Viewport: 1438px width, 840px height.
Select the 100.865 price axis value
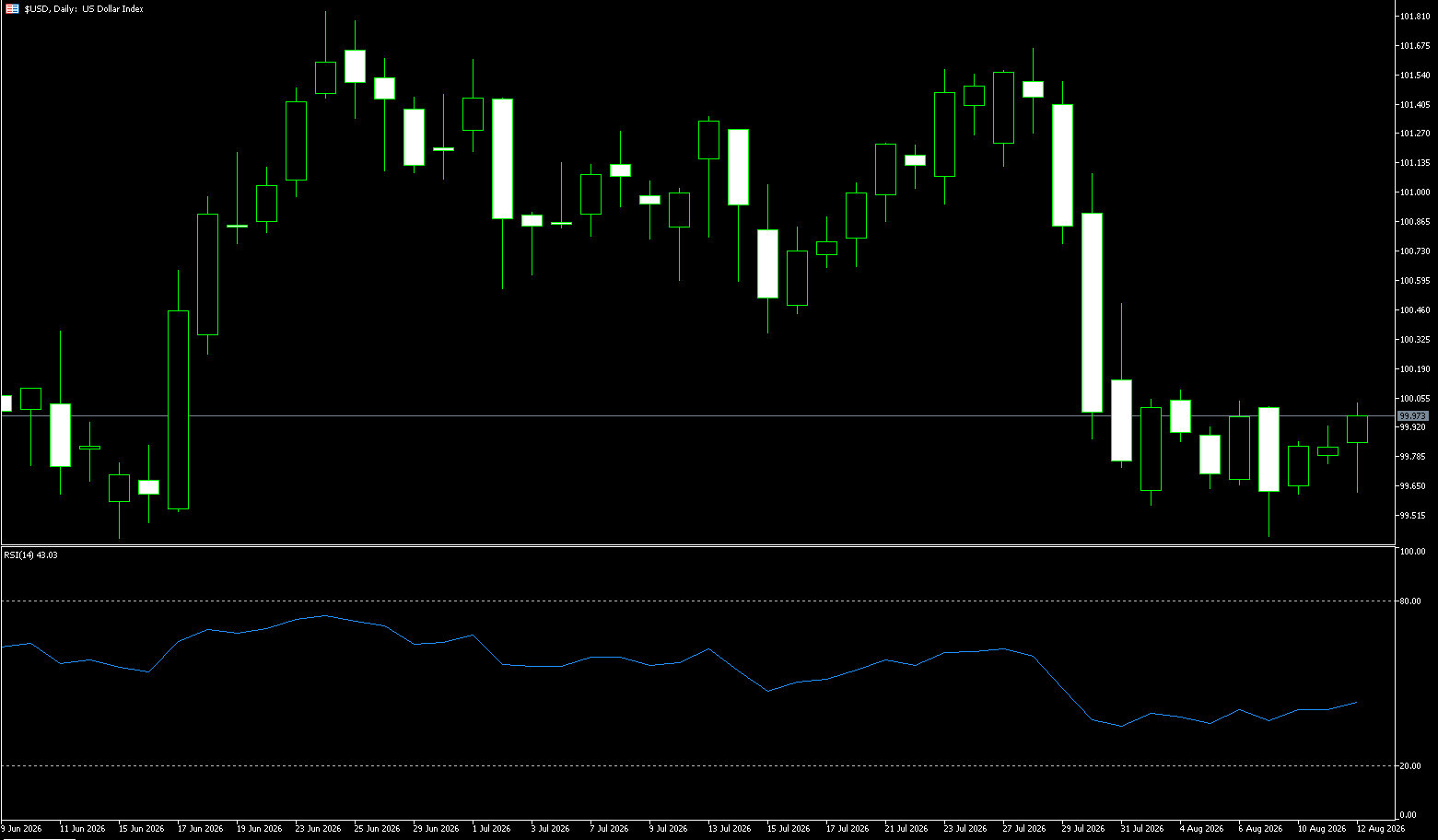tap(1414, 222)
